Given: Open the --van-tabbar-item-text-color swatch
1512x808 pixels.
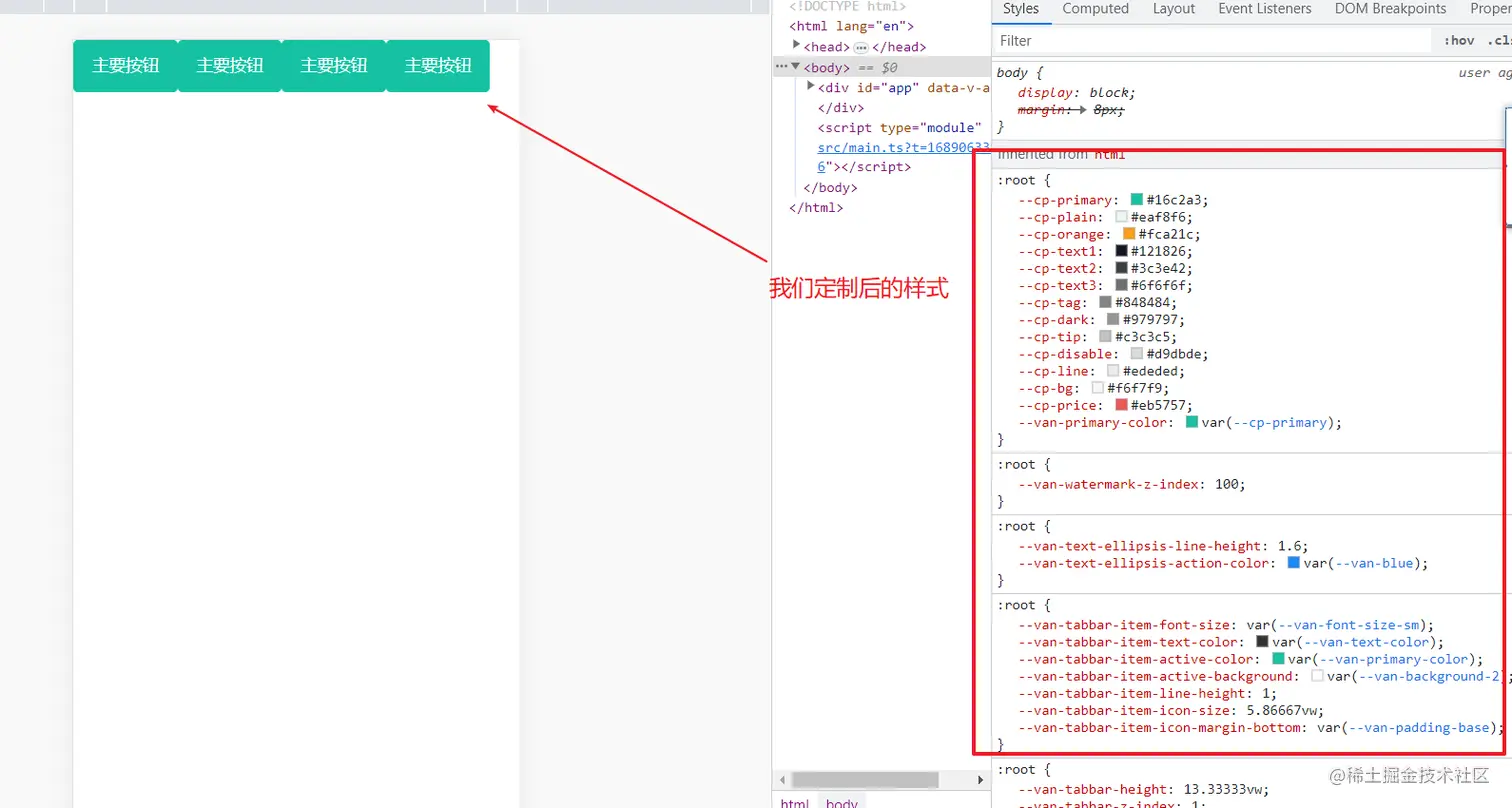Looking at the screenshot, I should point(1263,642).
